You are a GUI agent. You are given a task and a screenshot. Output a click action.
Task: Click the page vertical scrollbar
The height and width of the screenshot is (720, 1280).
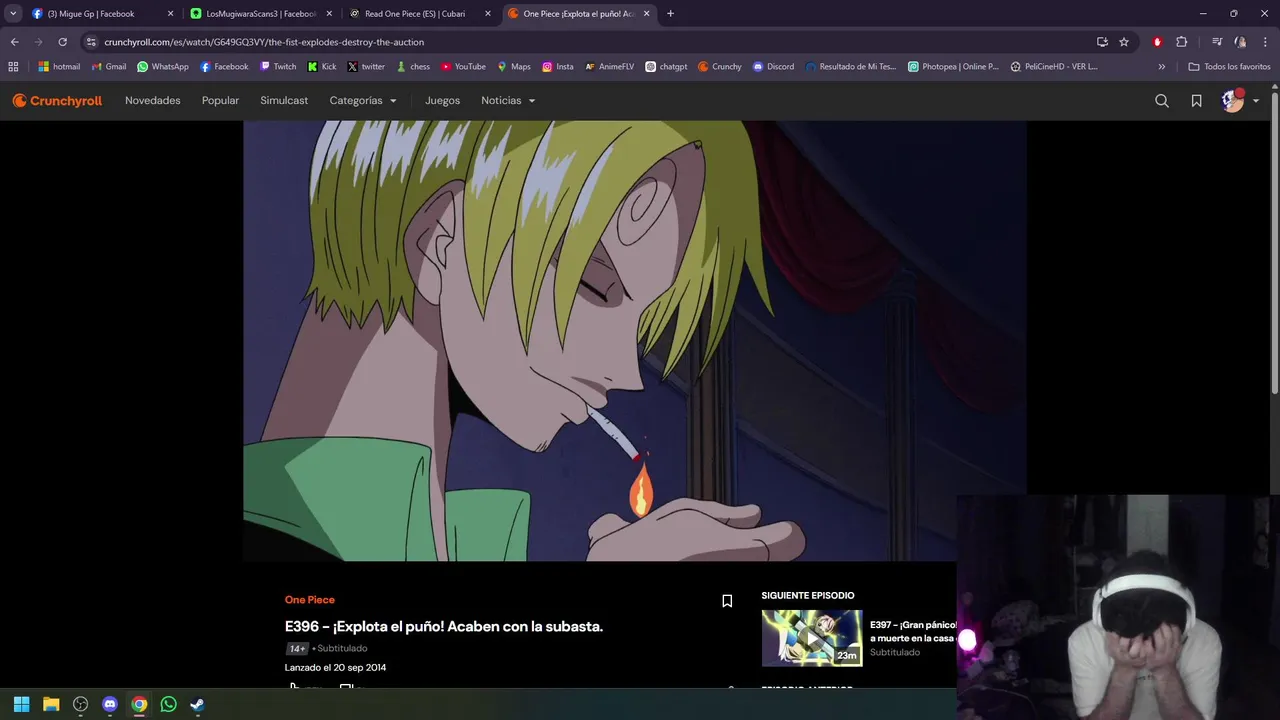1274,250
